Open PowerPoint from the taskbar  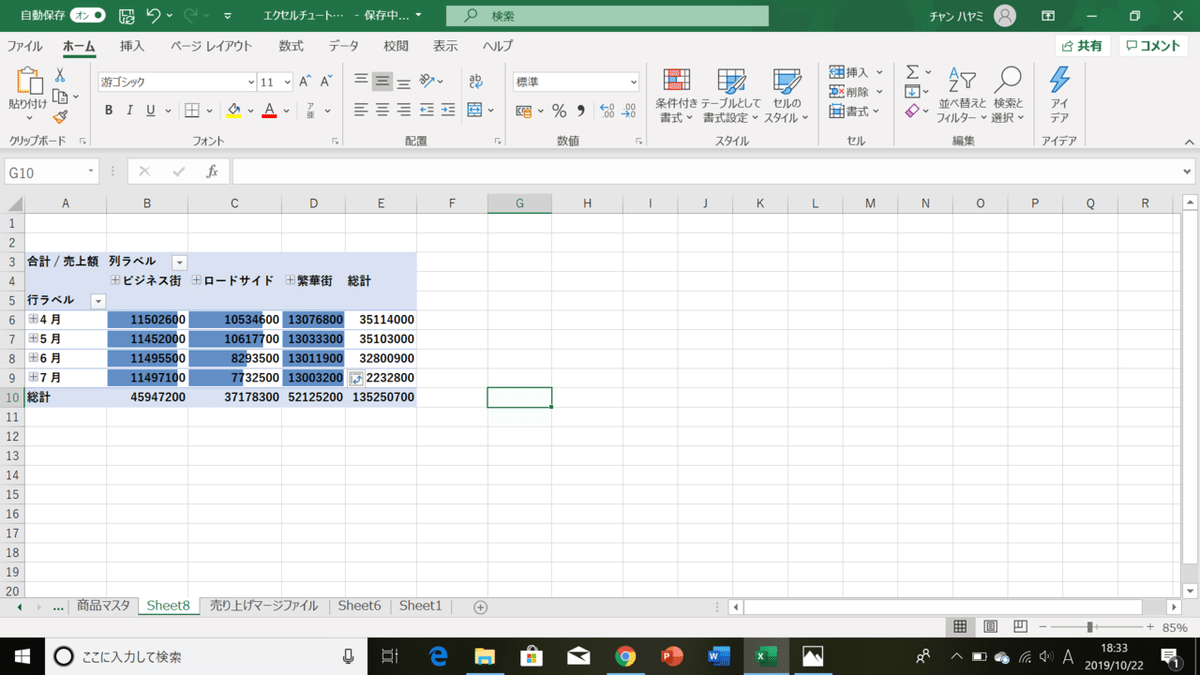click(672, 656)
